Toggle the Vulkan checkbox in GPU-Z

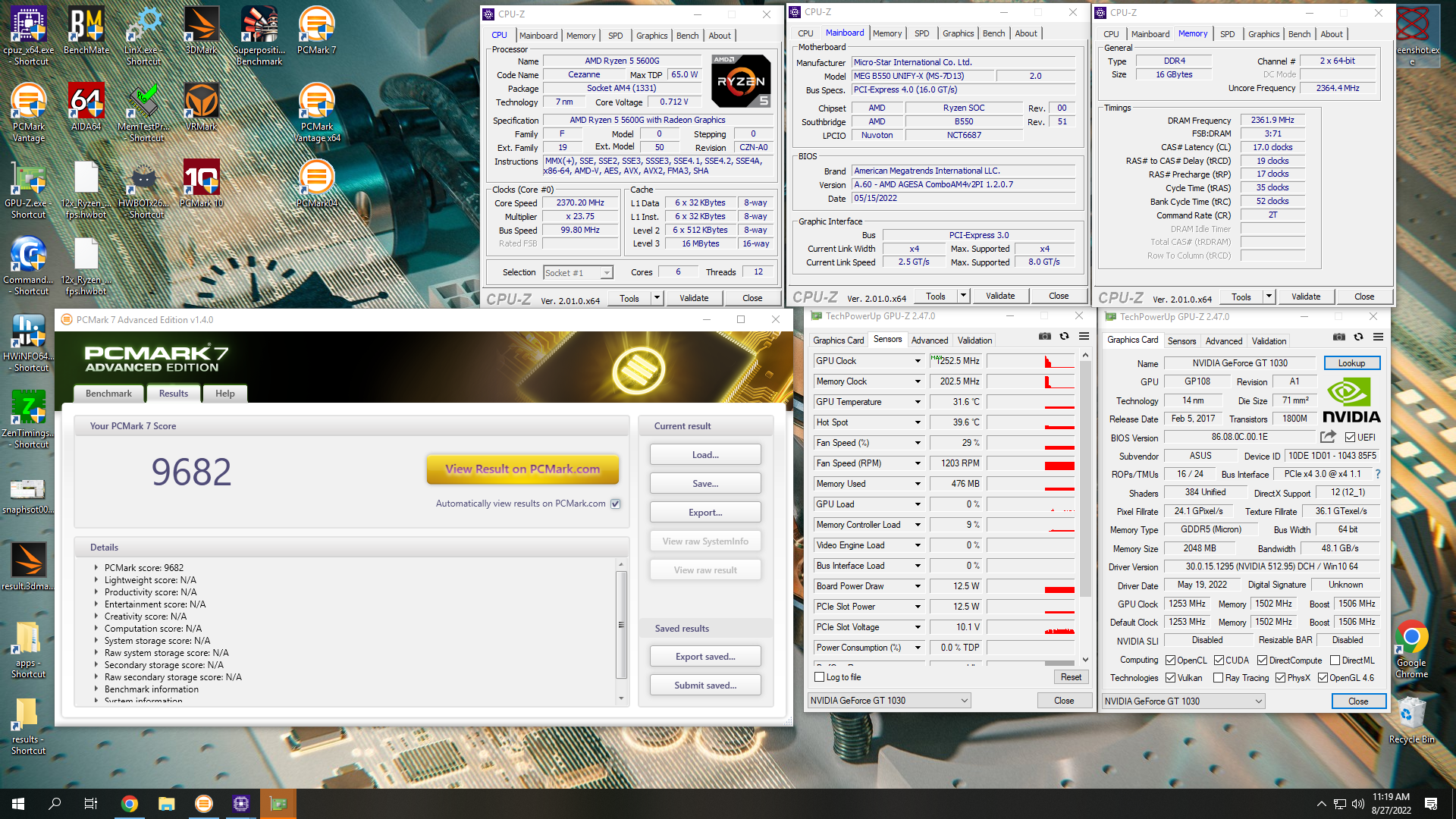coord(1170,678)
